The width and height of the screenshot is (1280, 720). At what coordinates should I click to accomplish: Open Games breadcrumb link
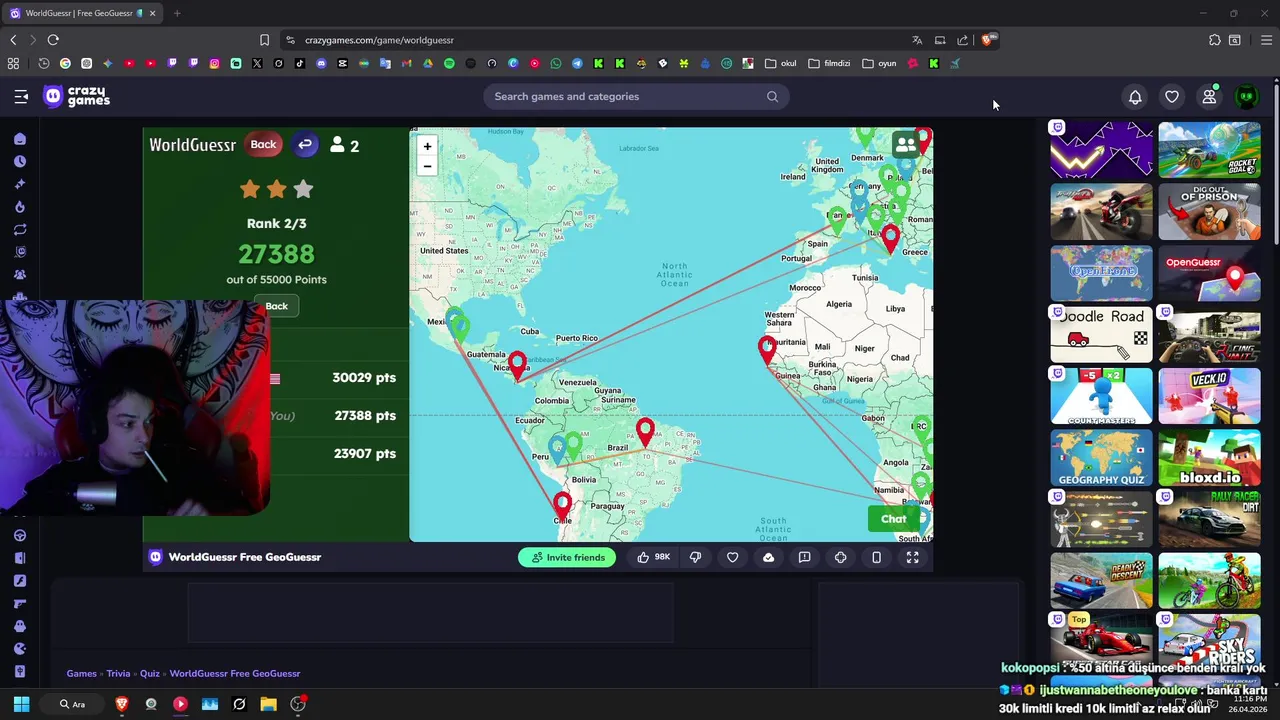coord(82,674)
